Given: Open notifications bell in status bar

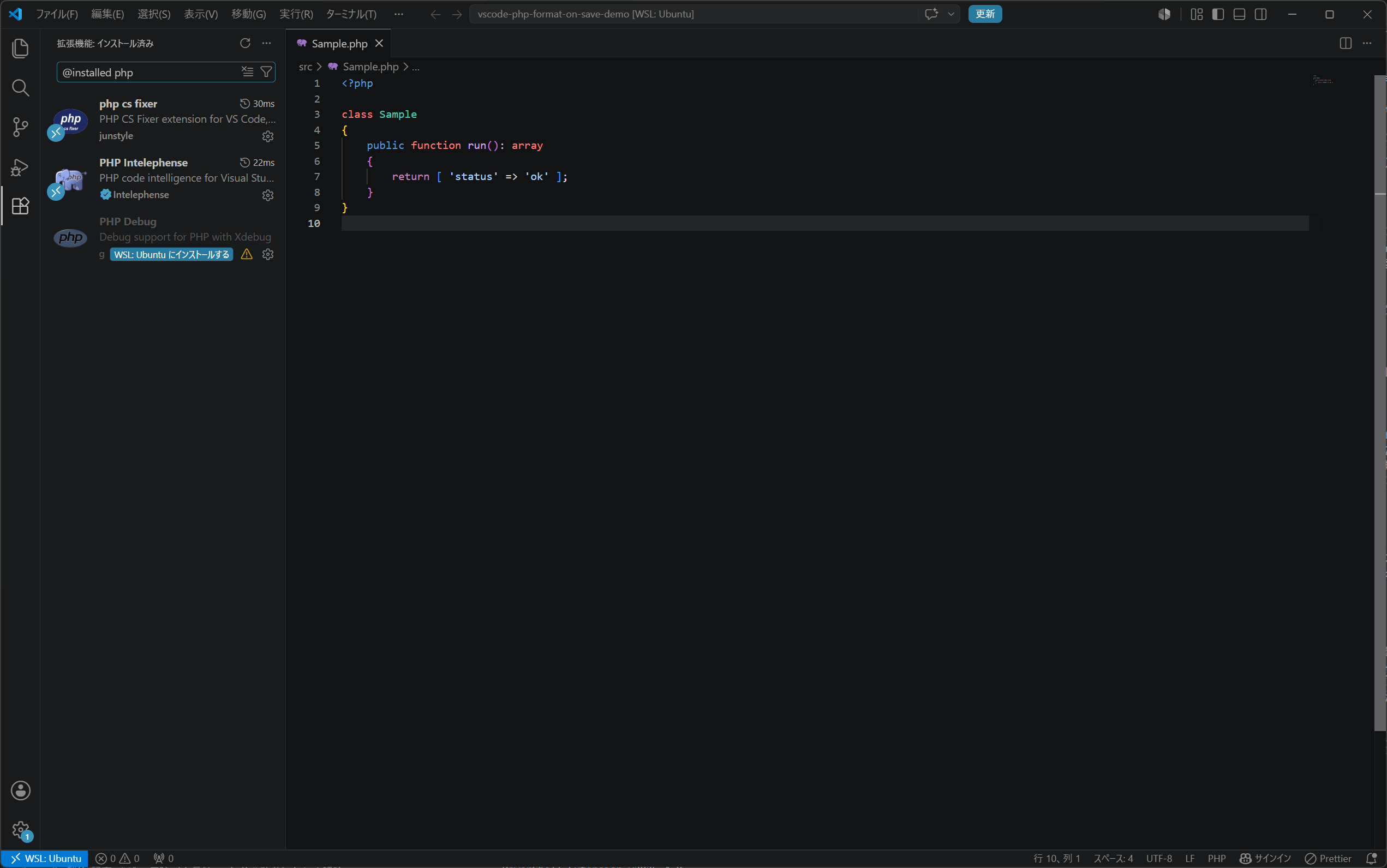Looking at the screenshot, I should coord(1372,858).
